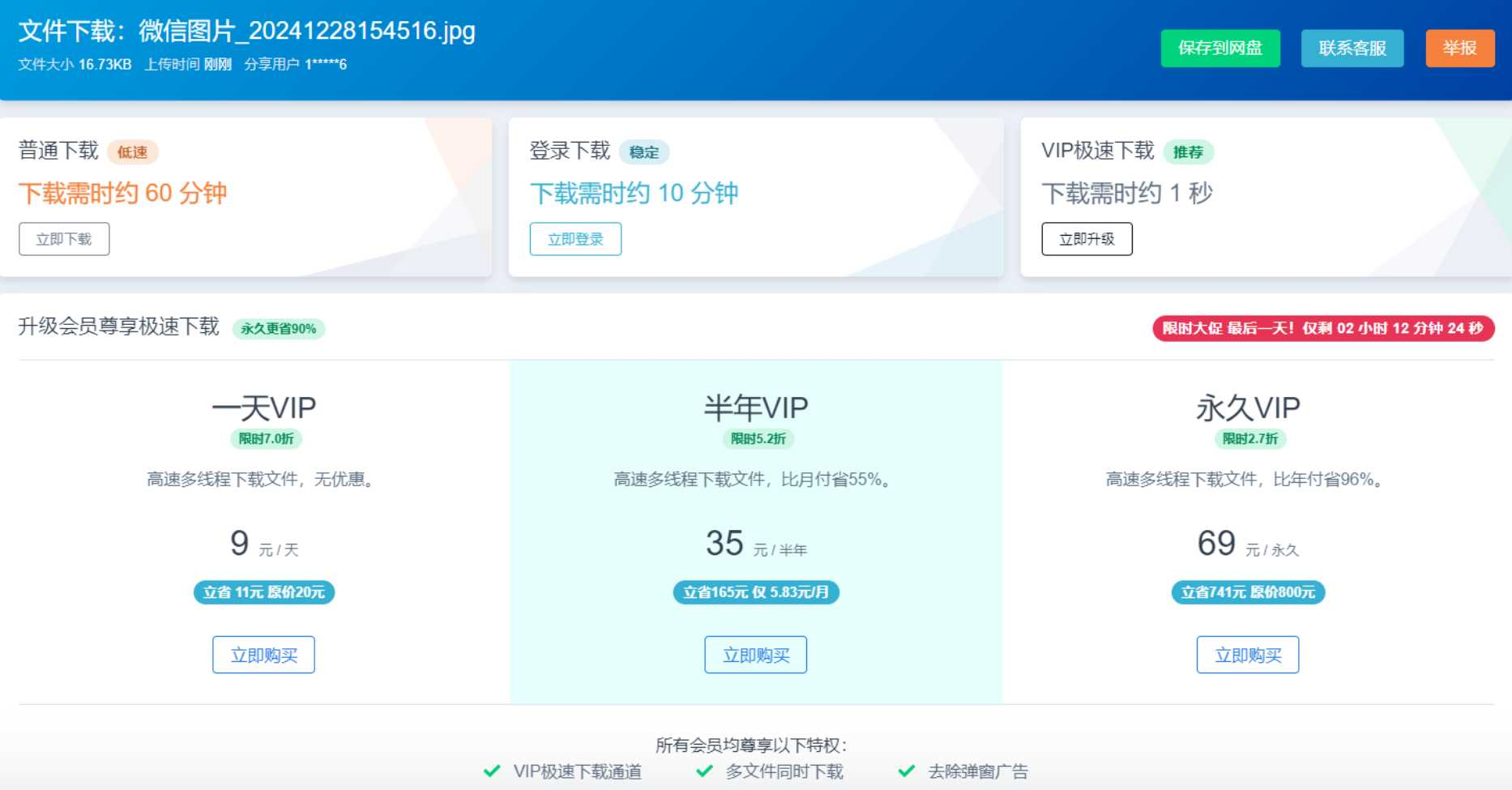This screenshot has width=1512, height=790.
Task: Click the 普通下载 card title
Action: [x=58, y=151]
